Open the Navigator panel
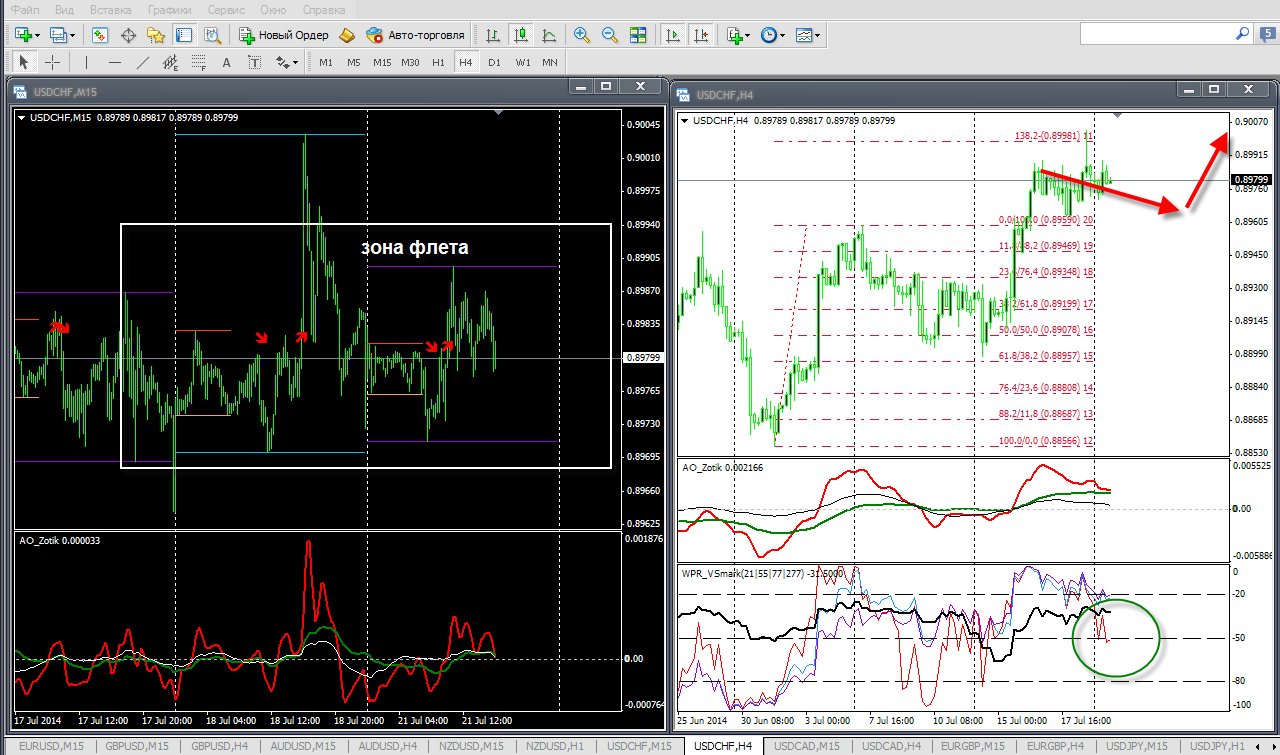Image resolution: width=1280 pixels, height=755 pixels. coord(156,35)
